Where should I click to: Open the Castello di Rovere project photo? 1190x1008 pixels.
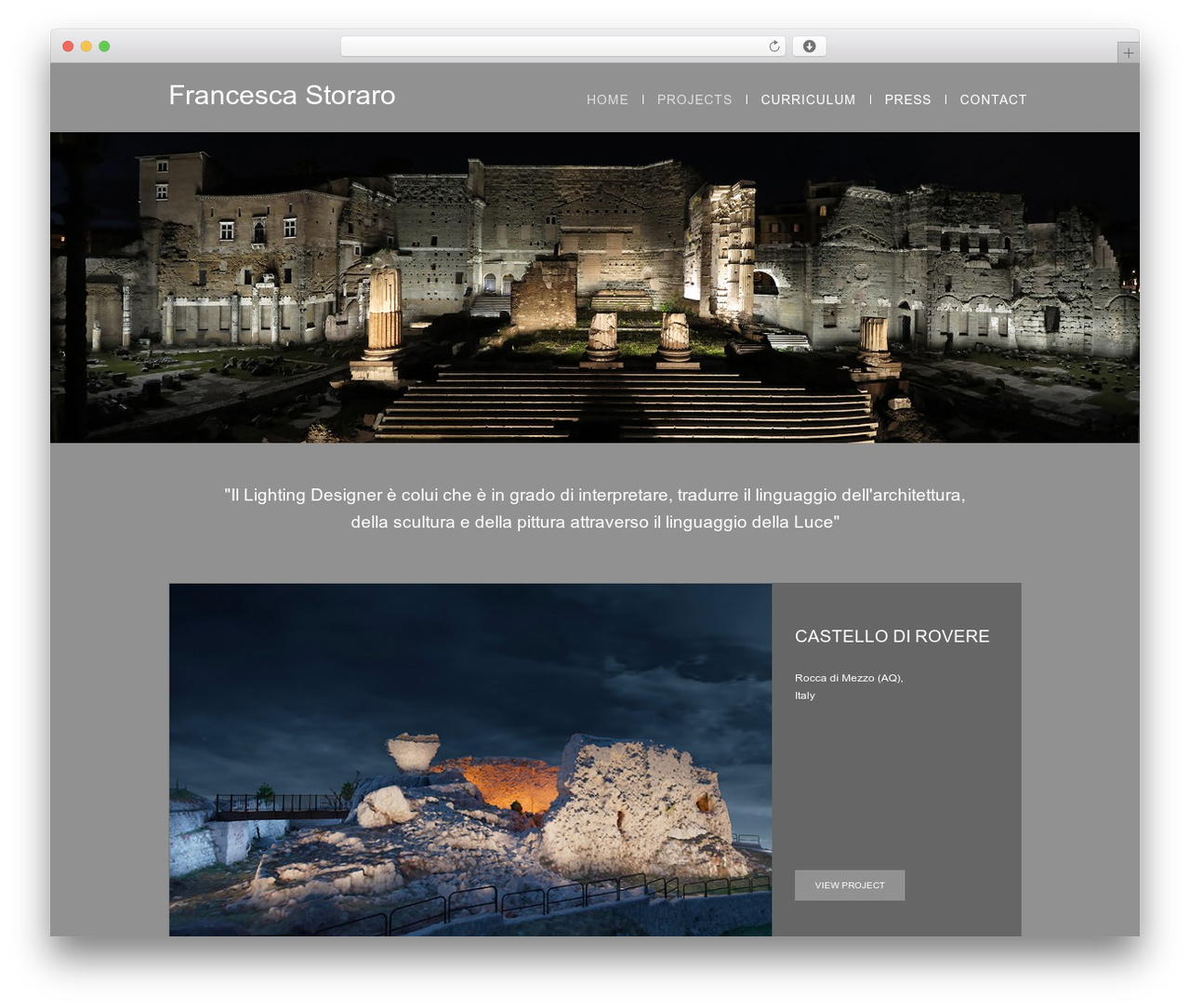click(470, 760)
